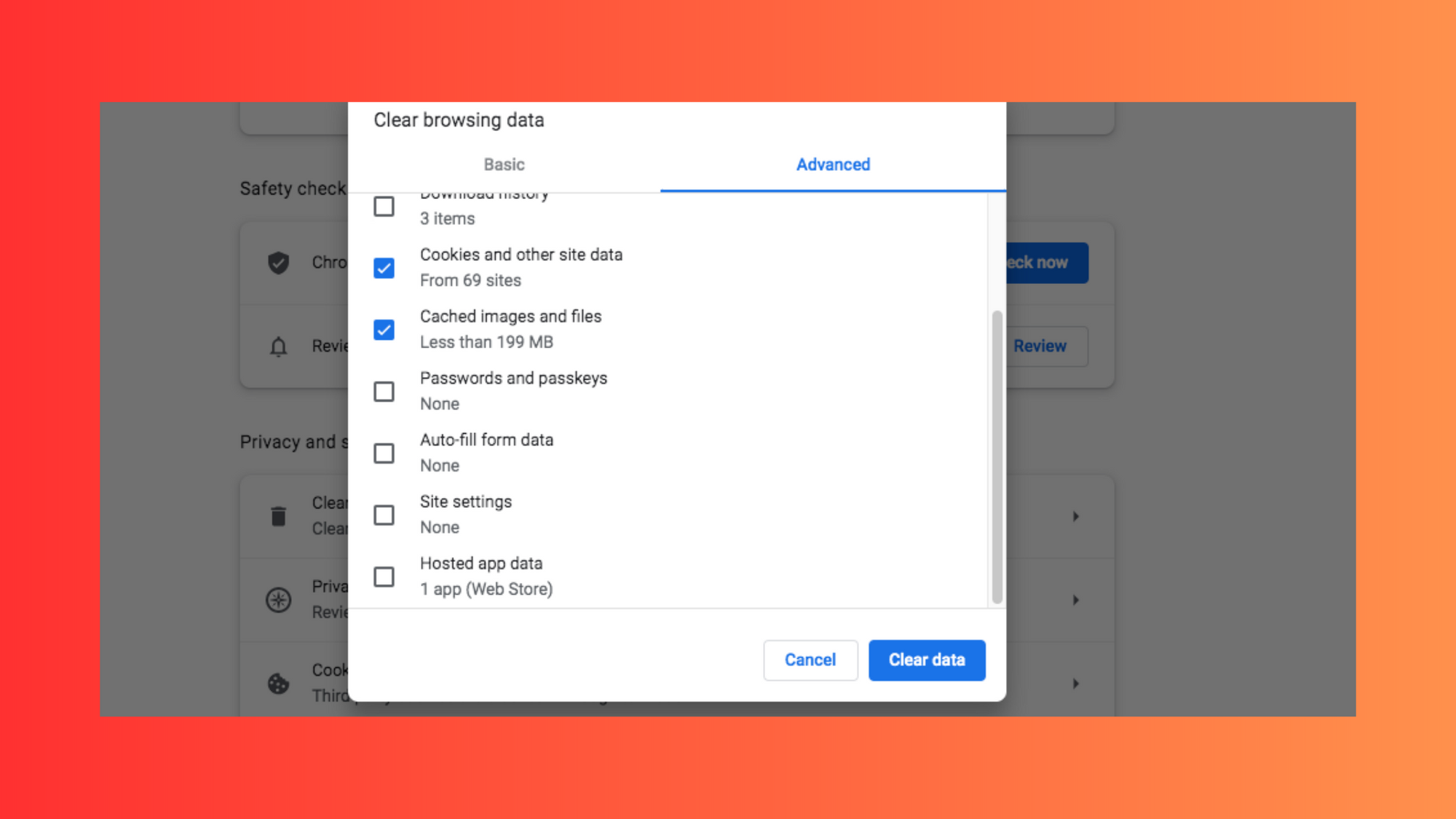Click the cookie icon in settings background

tap(278, 684)
